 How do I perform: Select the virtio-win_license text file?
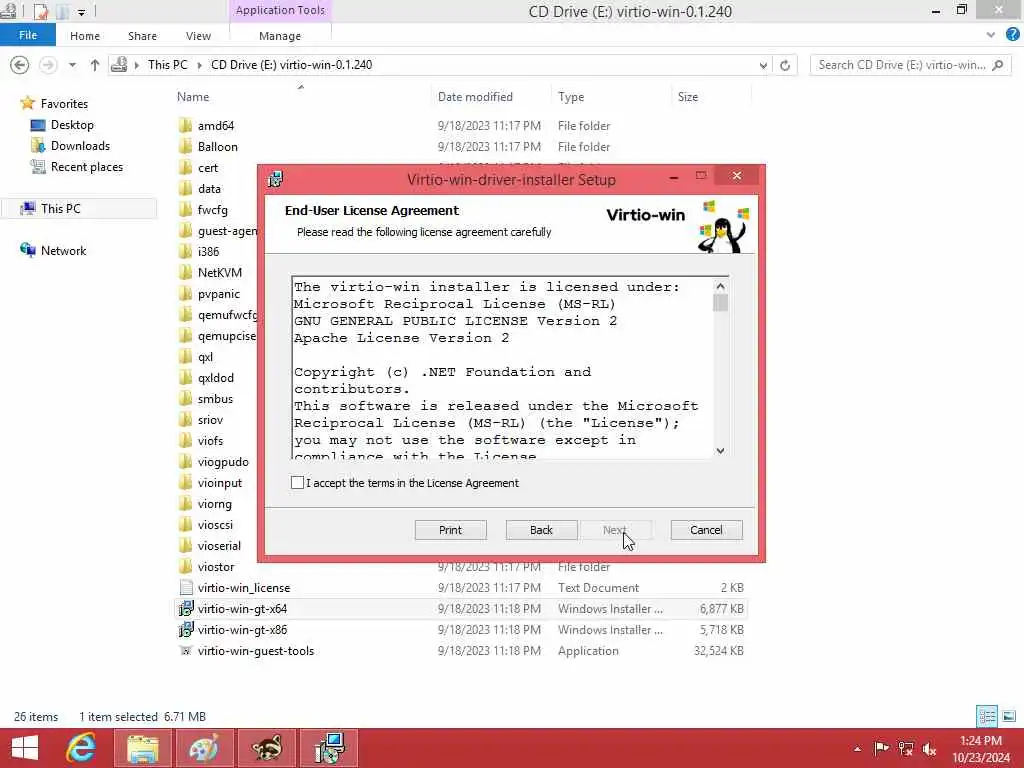tap(244, 588)
